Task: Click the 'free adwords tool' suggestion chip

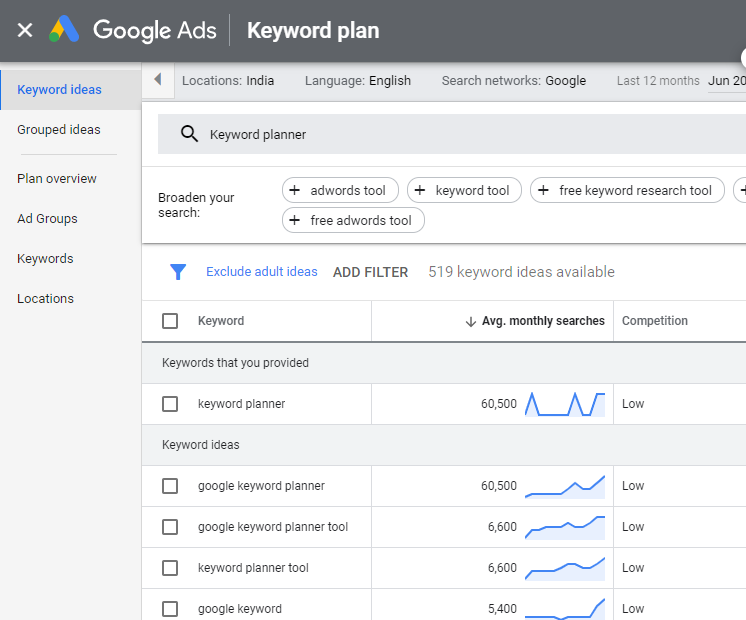Action: click(353, 220)
